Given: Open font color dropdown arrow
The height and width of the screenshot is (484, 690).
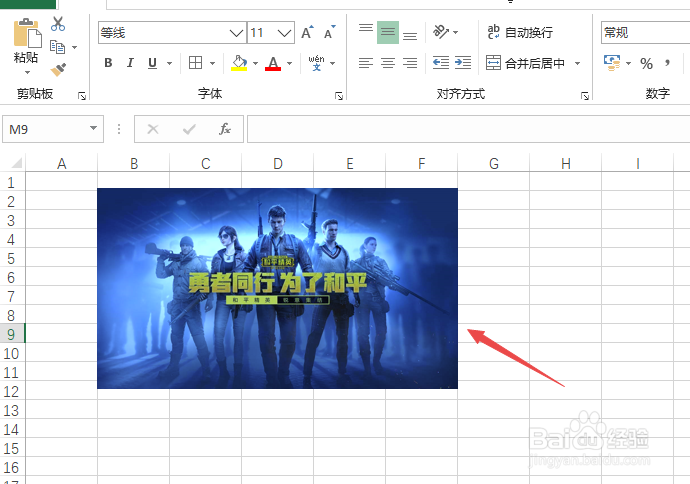Looking at the screenshot, I should pyautogui.click(x=289, y=63).
